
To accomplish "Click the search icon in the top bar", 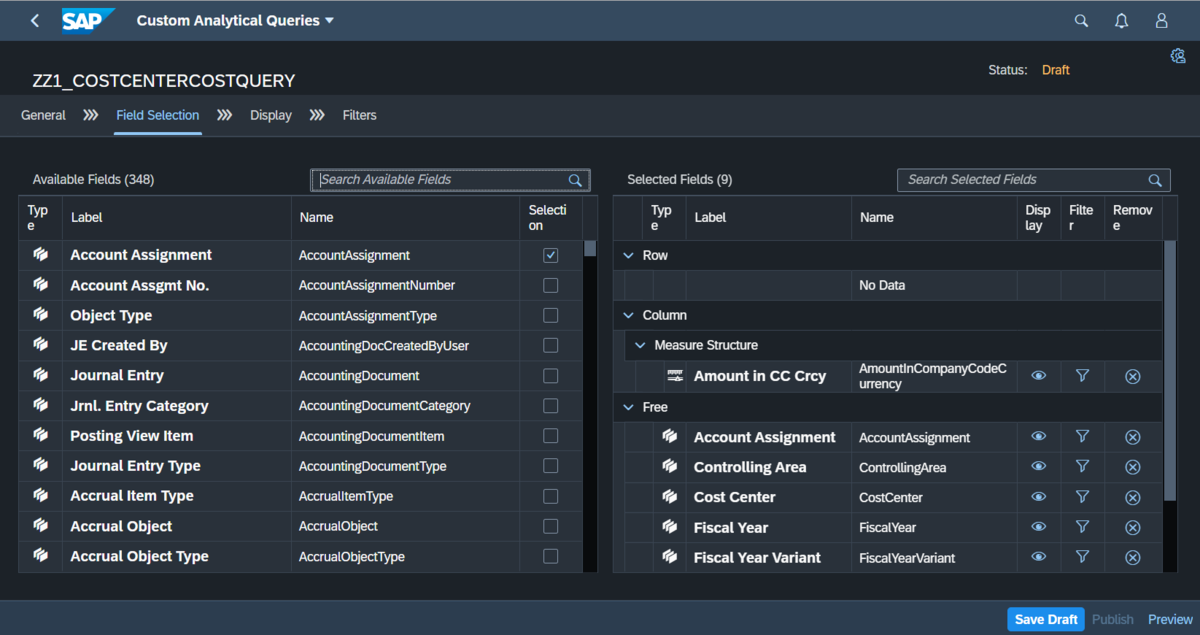I will 1081,20.
